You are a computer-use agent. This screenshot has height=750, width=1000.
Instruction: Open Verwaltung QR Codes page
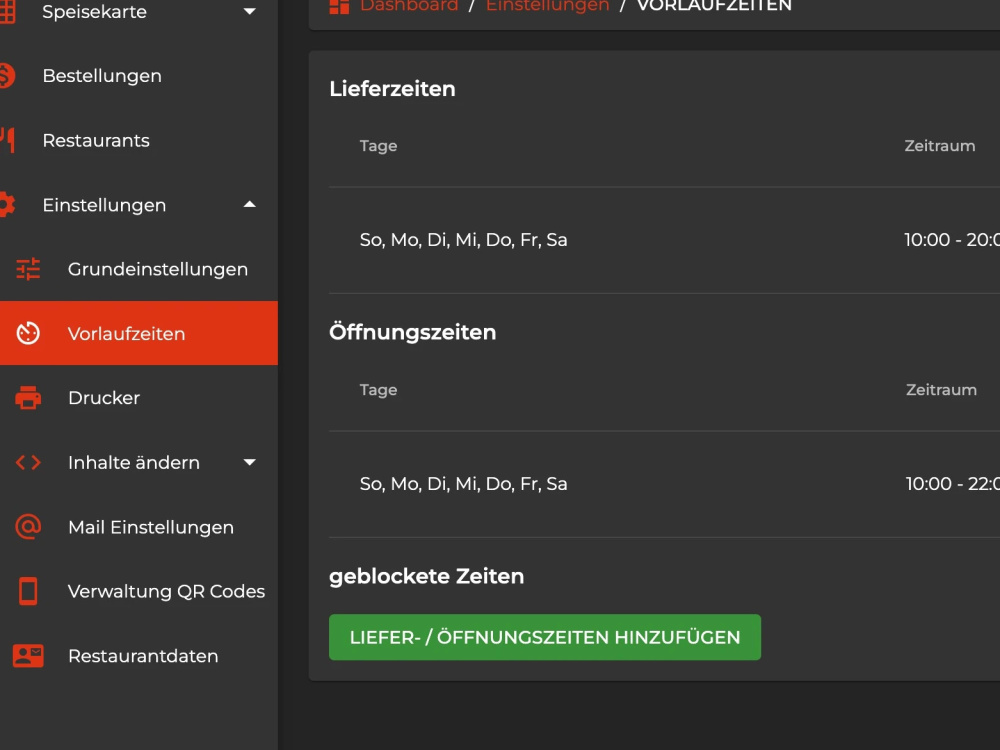pyautogui.click(x=166, y=591)
